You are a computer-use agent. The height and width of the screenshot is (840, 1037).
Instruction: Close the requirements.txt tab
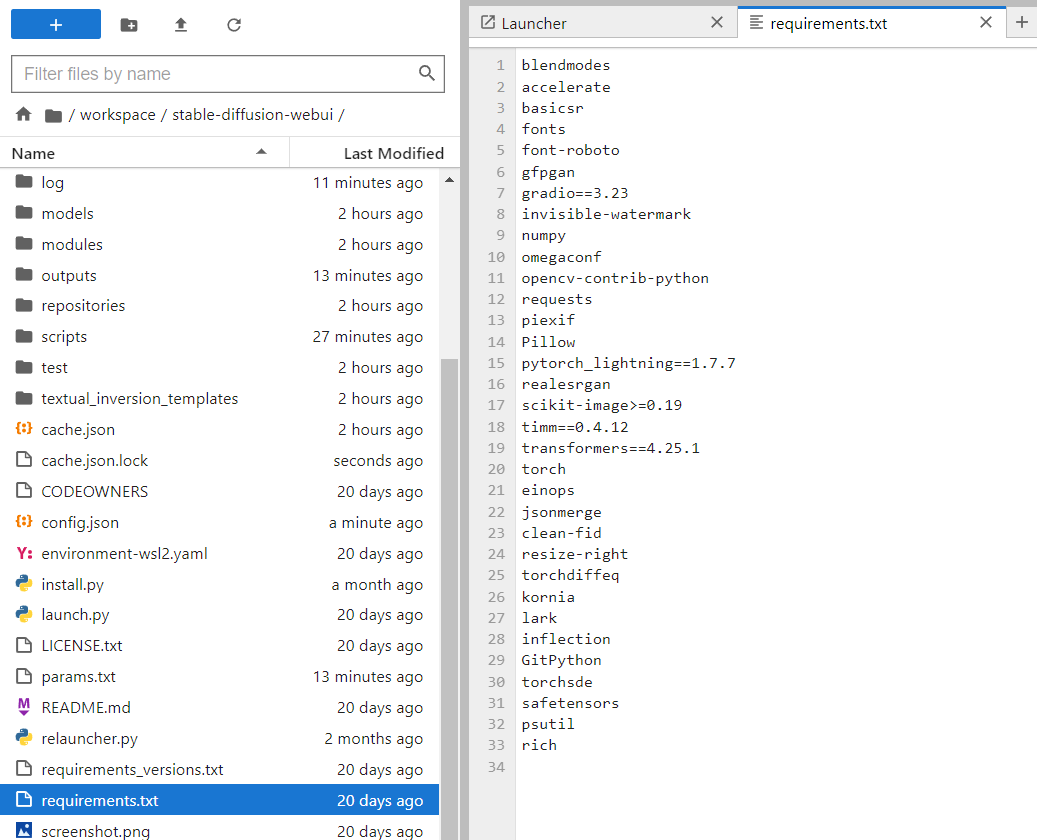(986, 22)
